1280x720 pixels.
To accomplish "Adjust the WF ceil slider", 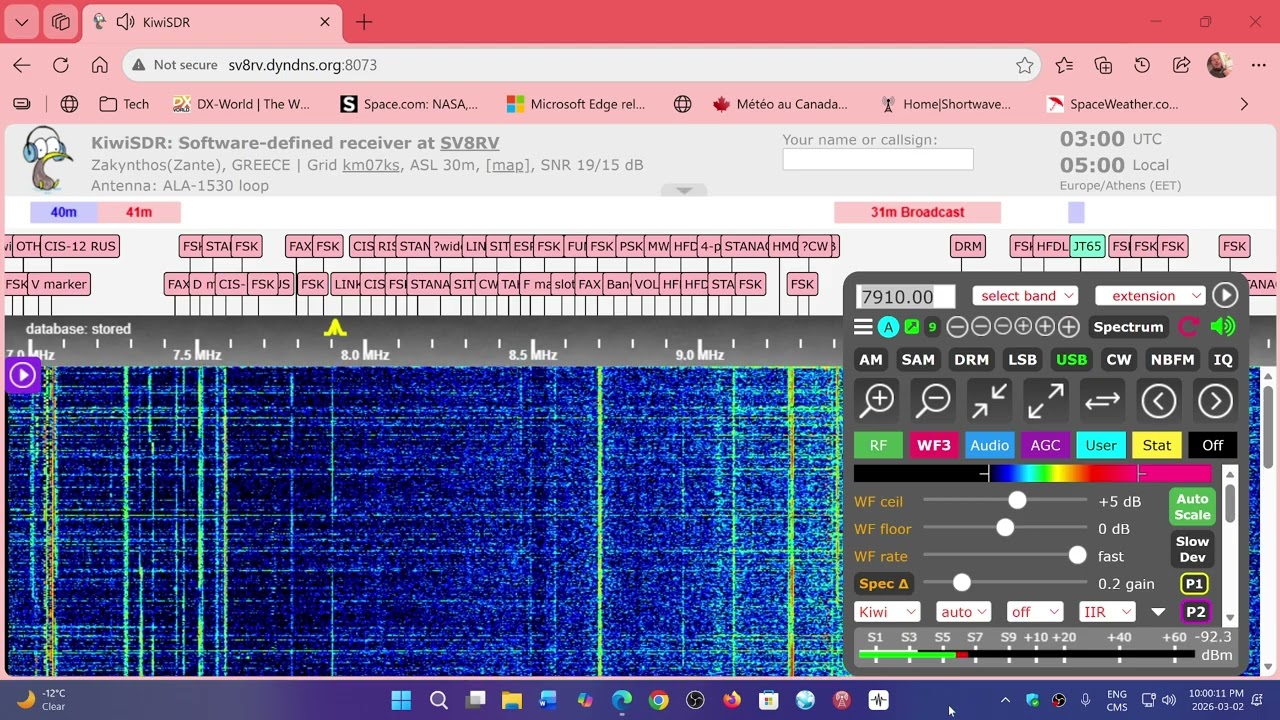I will (1005, 500).
